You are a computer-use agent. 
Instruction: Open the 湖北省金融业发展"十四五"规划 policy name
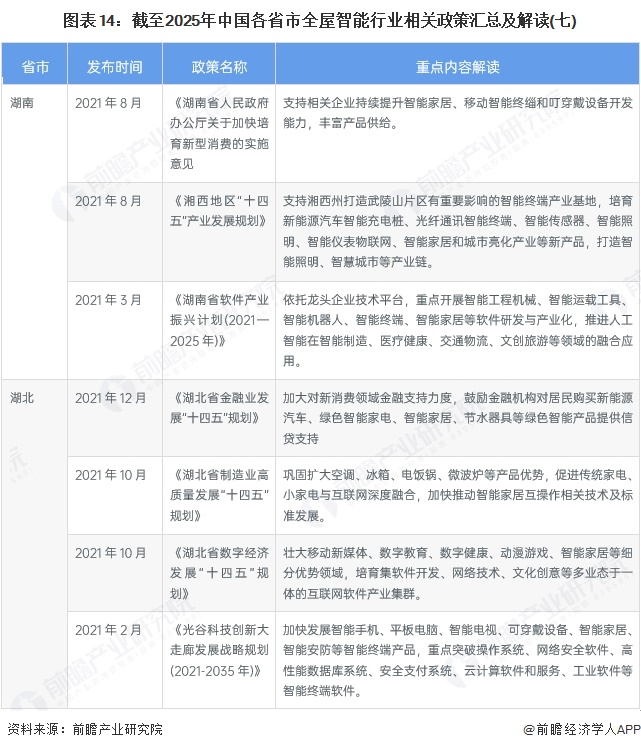(x=218, y=407)
